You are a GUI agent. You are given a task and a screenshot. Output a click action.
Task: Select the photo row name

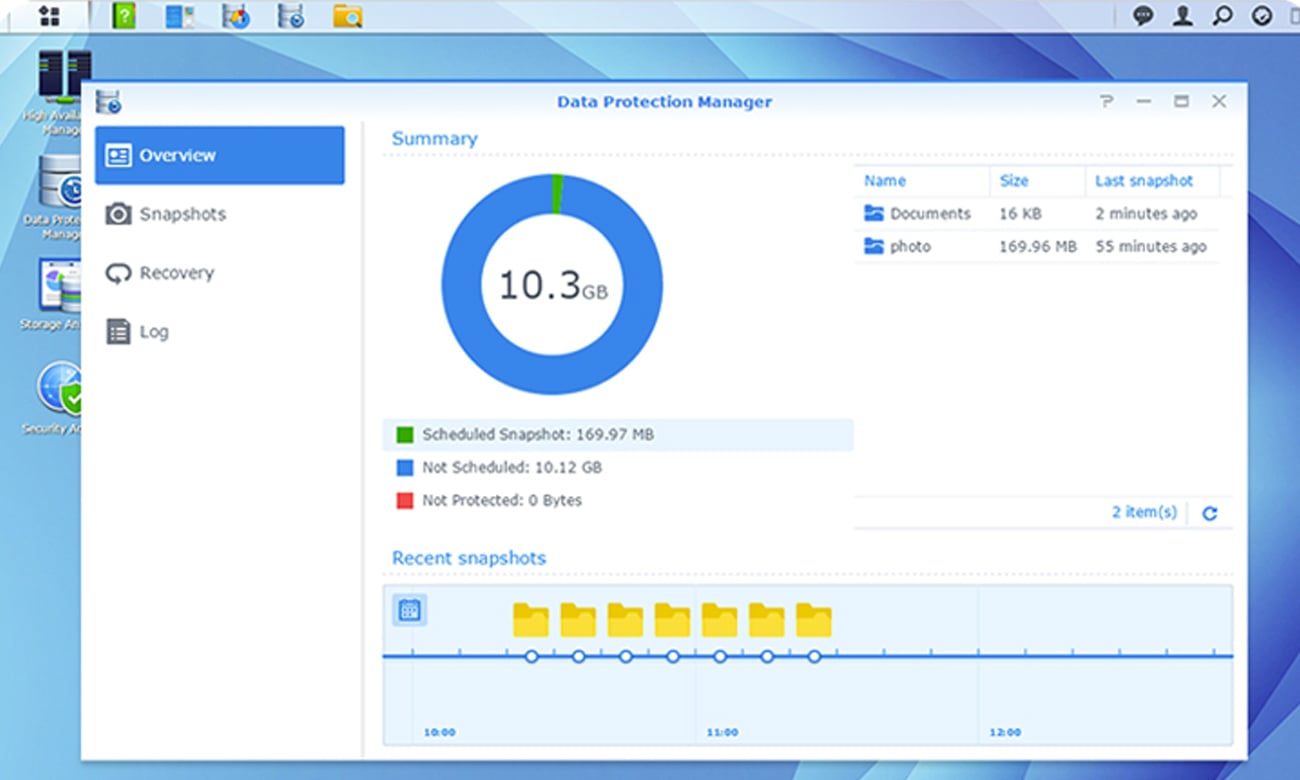[910, 246]
